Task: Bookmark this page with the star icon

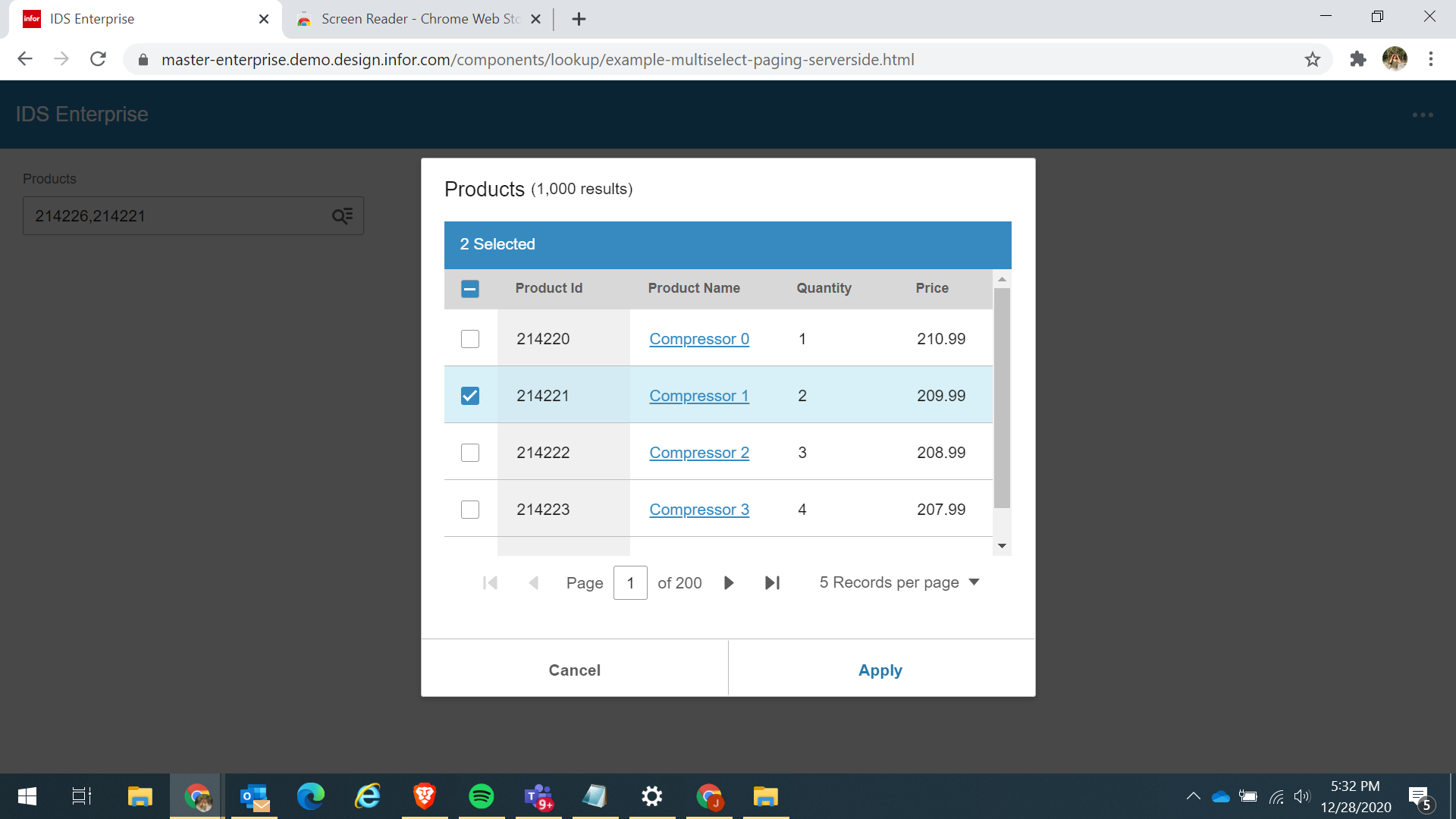Action: point(1313,59)
